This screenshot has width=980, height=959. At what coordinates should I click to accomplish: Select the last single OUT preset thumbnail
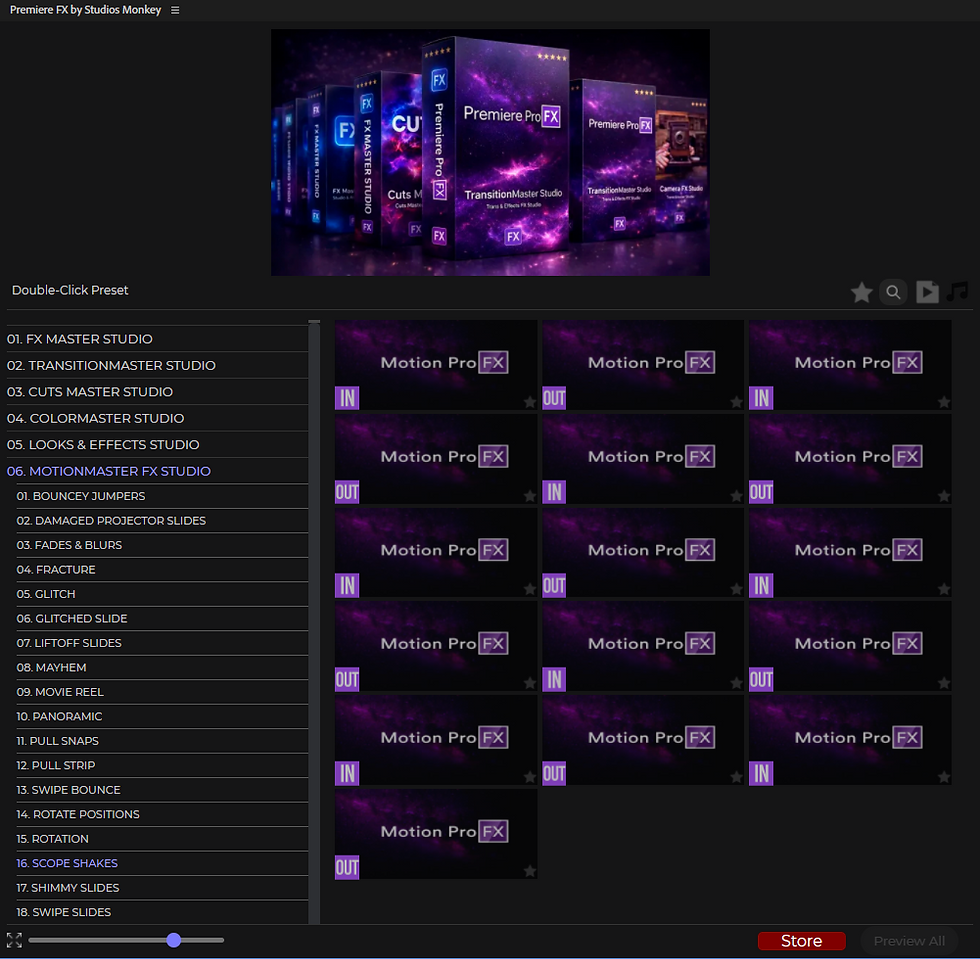(x=436, y=834)
